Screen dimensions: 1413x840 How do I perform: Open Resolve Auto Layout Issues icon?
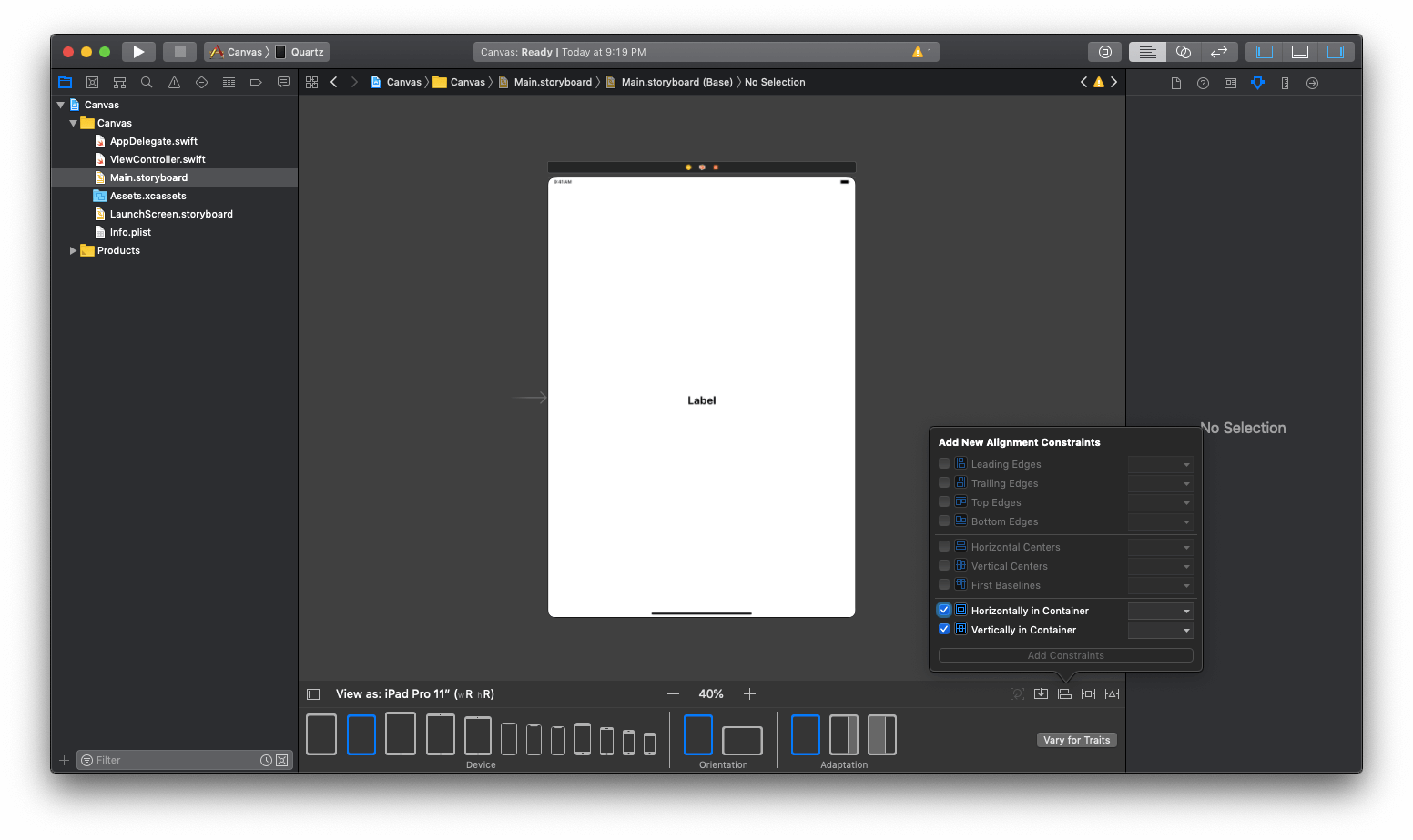1112,694
